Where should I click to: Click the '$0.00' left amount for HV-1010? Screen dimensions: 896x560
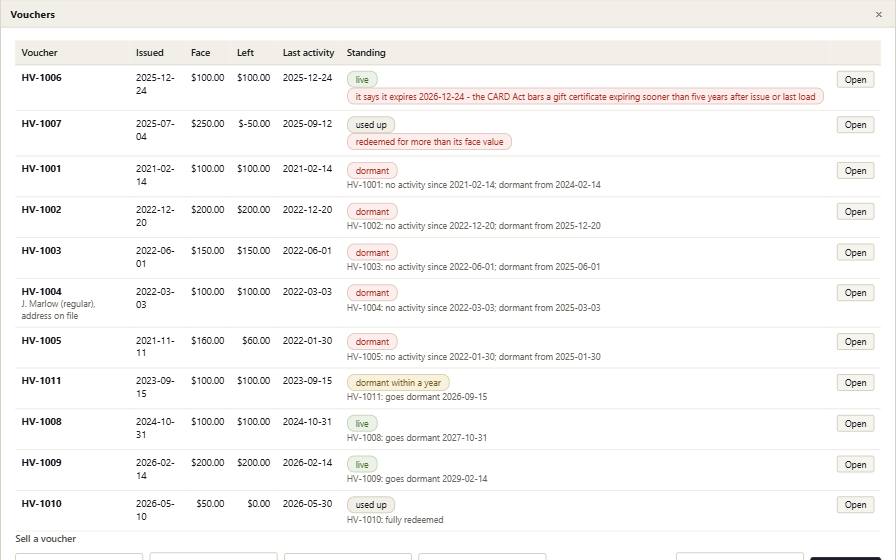[x=259, y=503]
